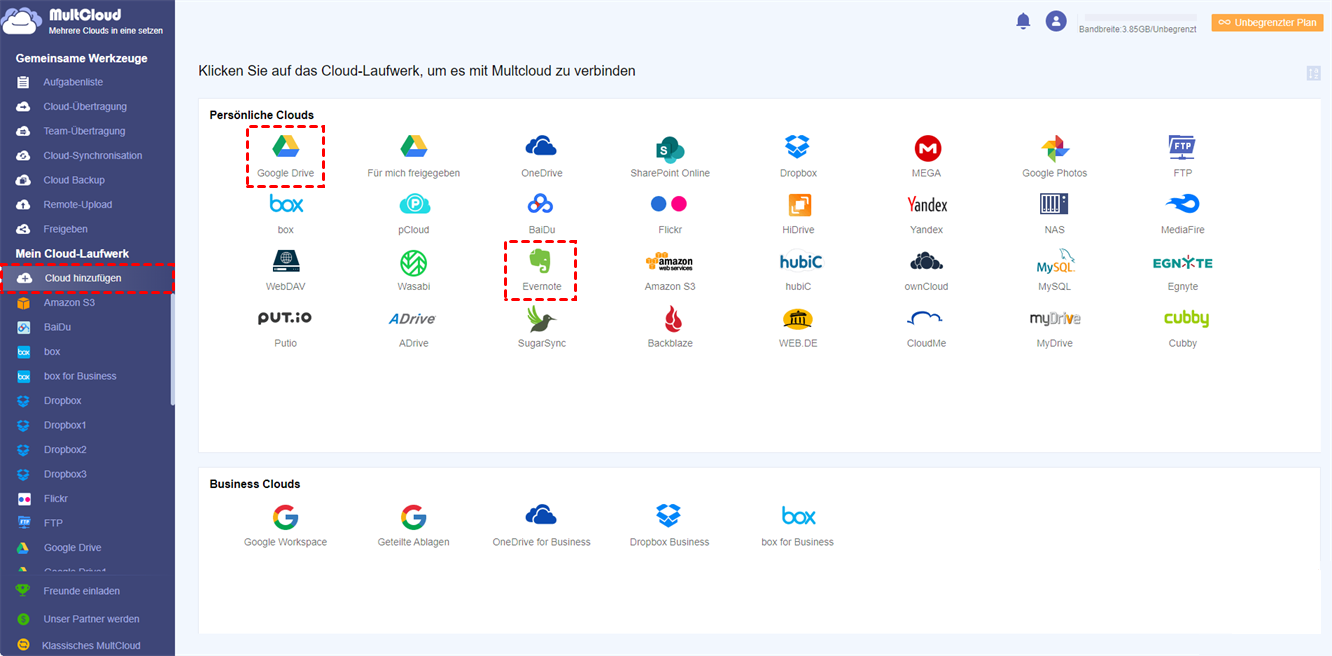Select 'box for Business' in Business Clouds
Screen dimensions: 1332x656
(x=798, y=516)
